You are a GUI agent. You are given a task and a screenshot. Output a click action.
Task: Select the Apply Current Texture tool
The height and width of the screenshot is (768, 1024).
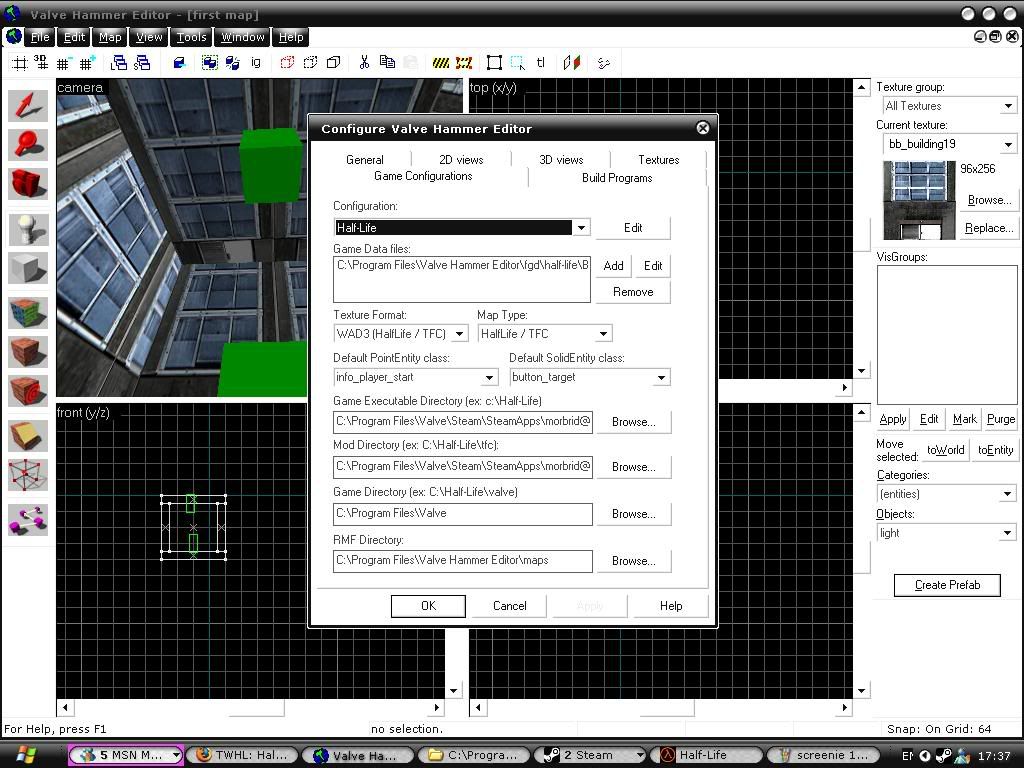pyautogui.click(x=28, y=353)
